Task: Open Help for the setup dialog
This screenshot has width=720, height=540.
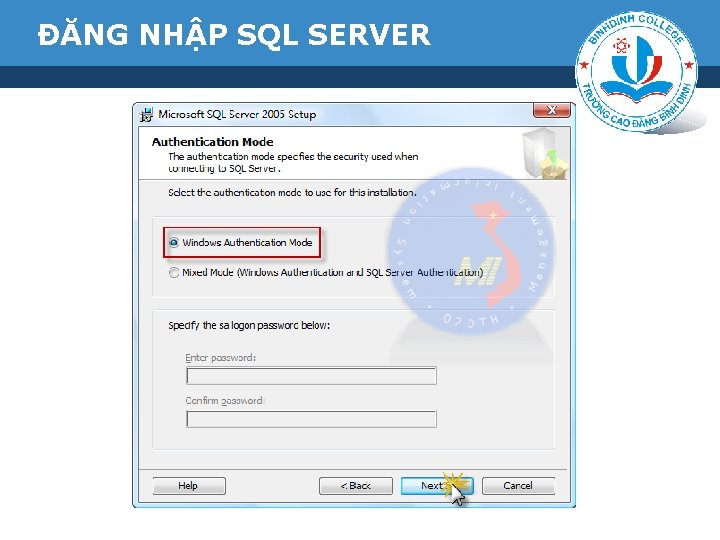Action: pyautogui.click(x=189, y=486)
